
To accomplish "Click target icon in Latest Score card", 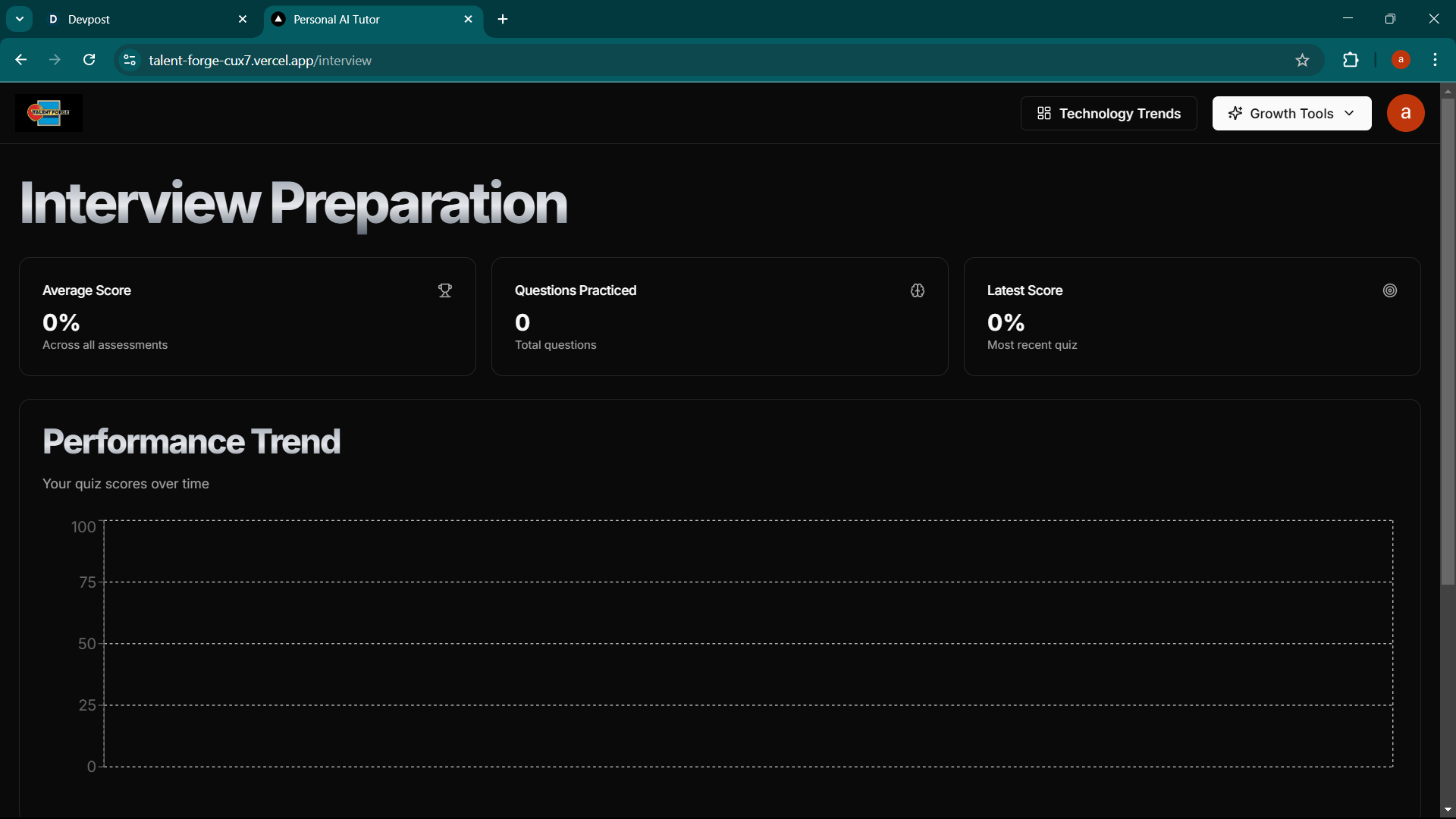I will tap(1389, 290).
